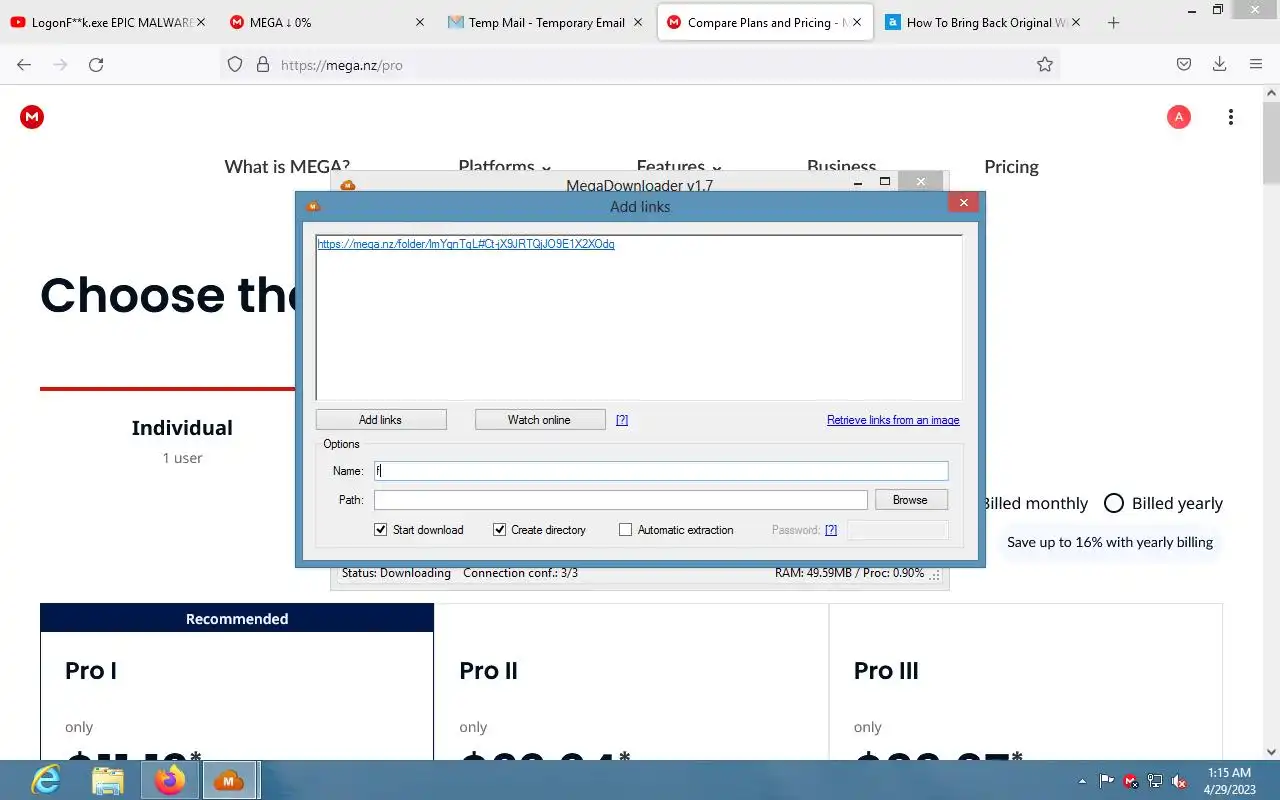The image size is (1280, 800).
Task: Open the Firefox hamburger menu
Action: tap(1256, 64)
